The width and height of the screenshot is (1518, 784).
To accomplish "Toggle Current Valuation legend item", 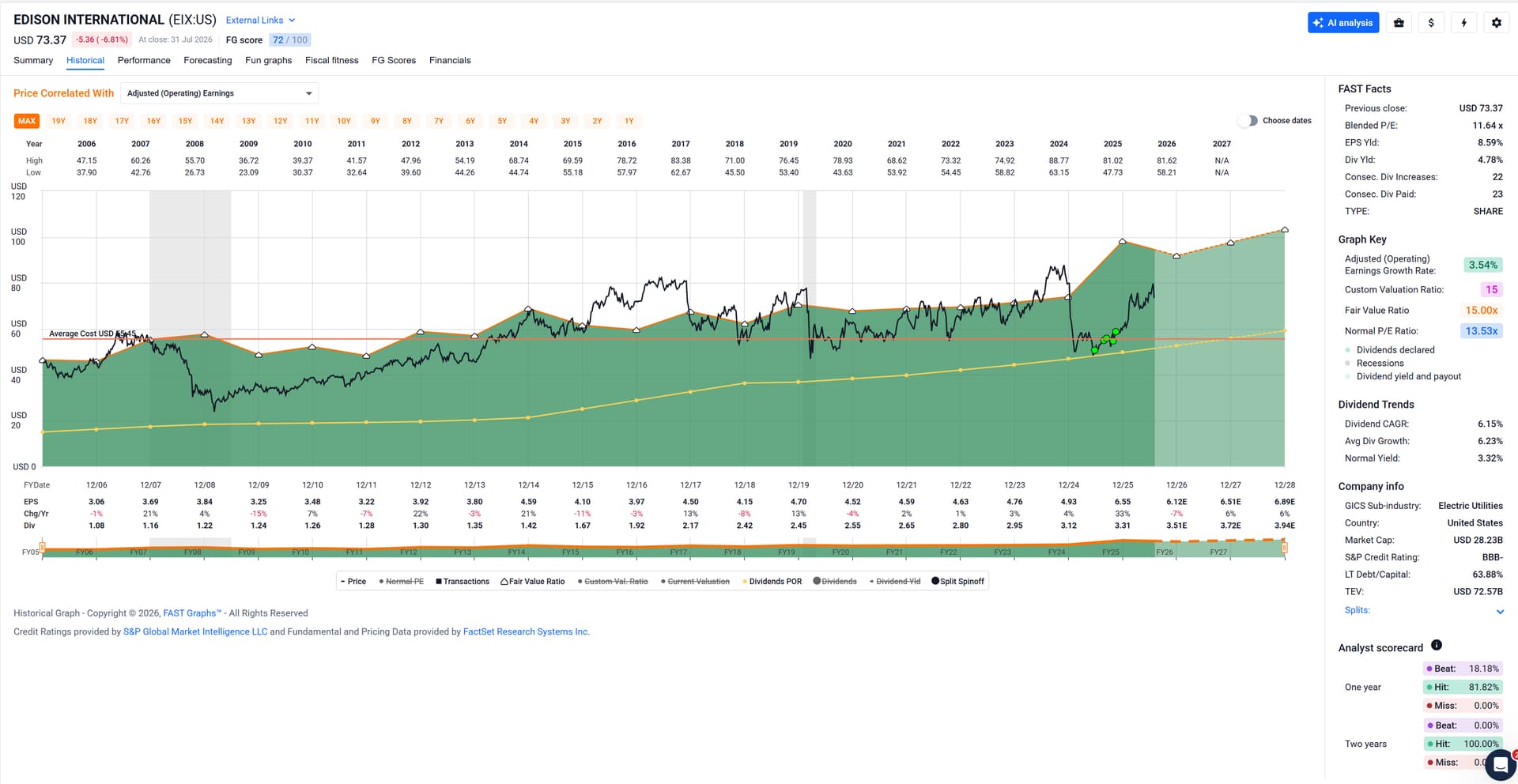I will [x=695, y=582].
